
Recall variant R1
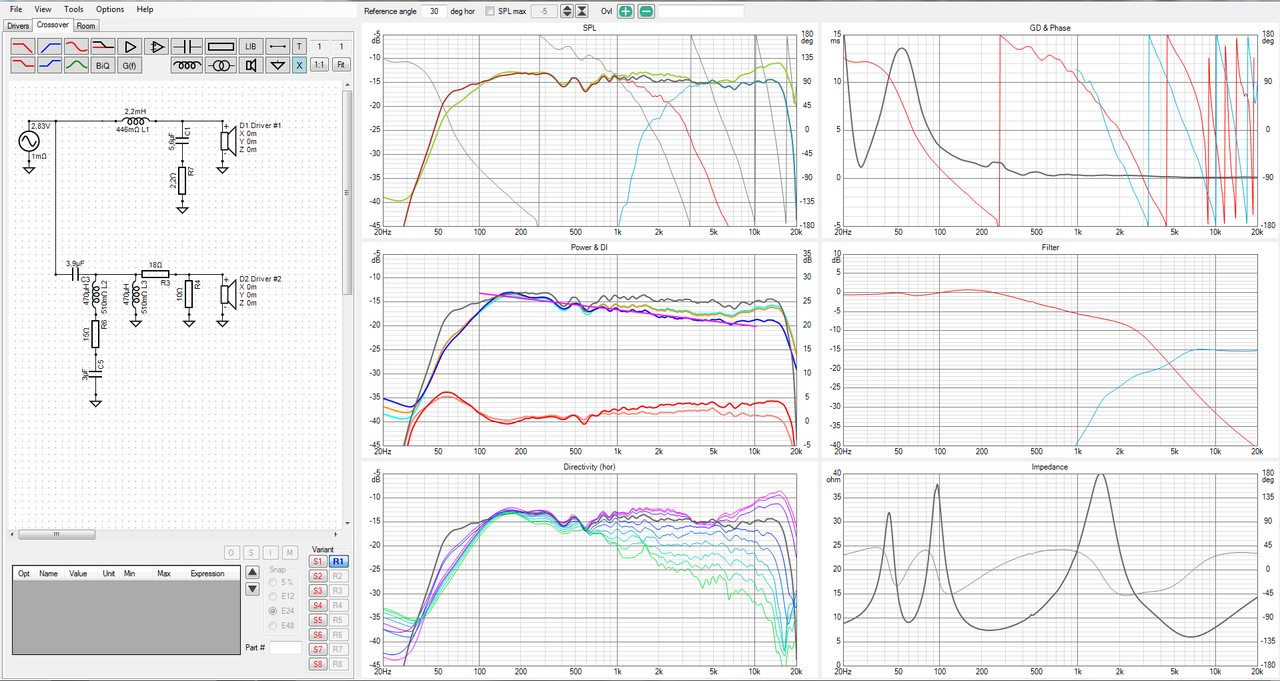[x=339, y=561]
